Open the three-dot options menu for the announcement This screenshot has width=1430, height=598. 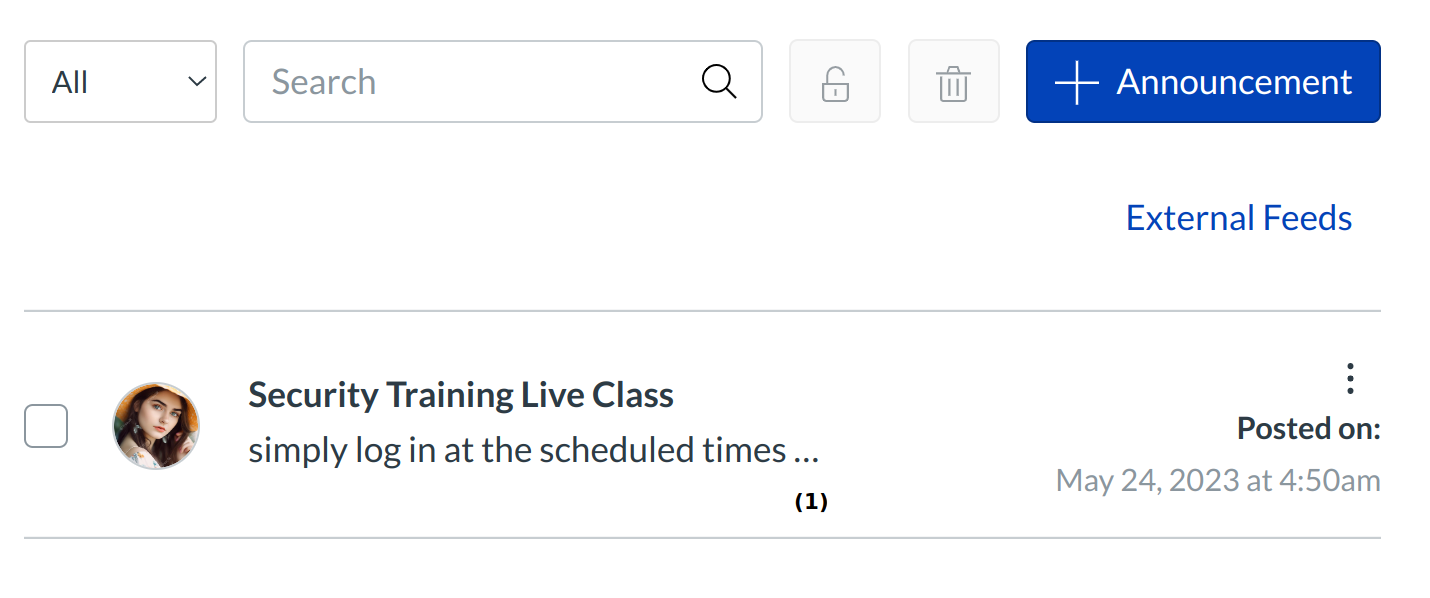coord(1350,379)
